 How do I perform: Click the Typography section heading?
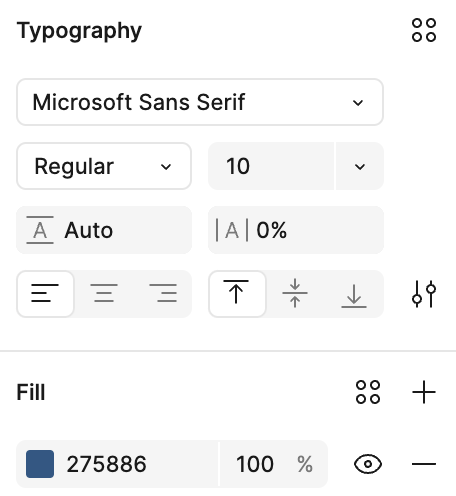click(x=79, y=31)
